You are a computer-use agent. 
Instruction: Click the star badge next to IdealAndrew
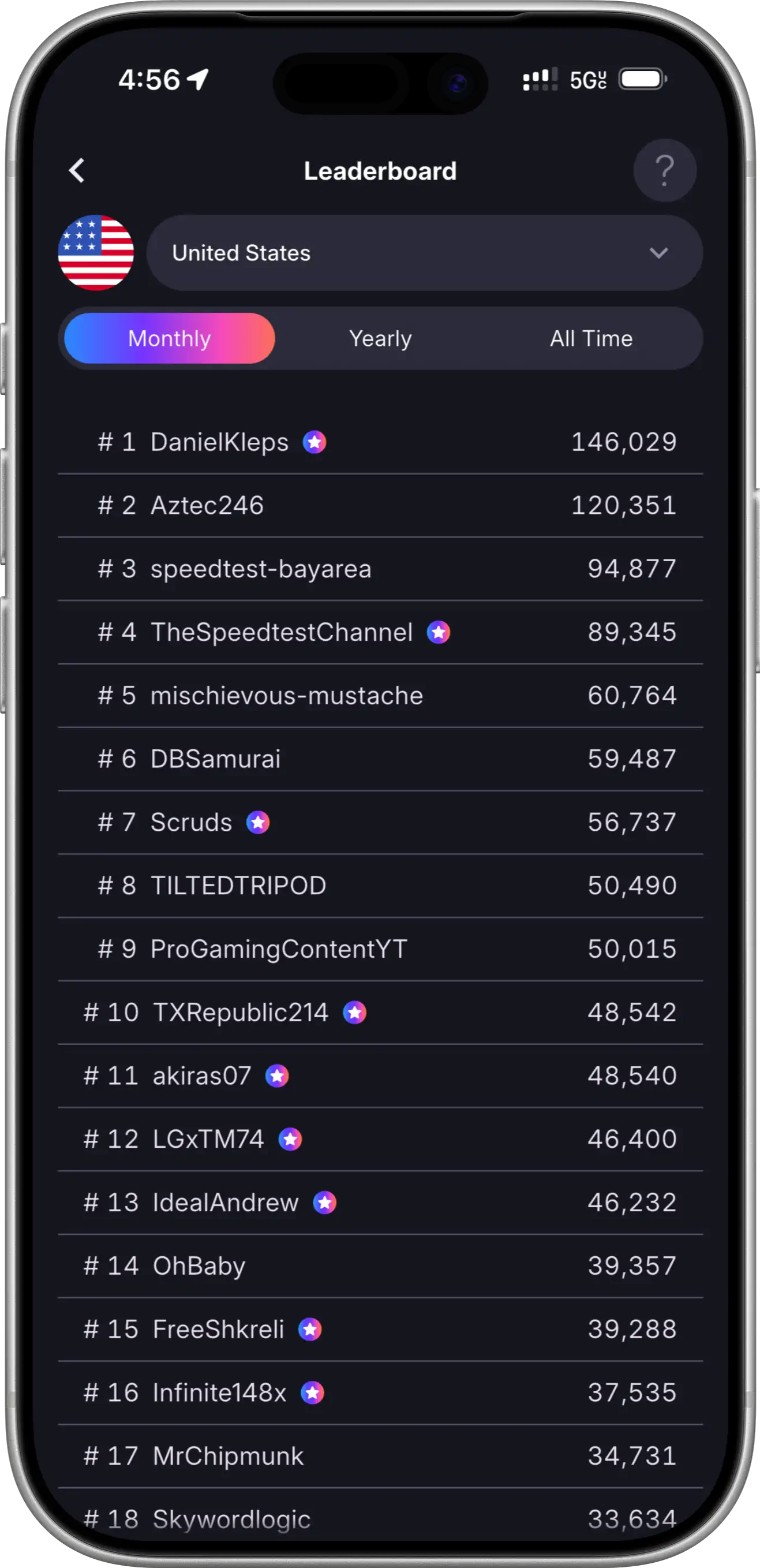[x=324, y=1203]
